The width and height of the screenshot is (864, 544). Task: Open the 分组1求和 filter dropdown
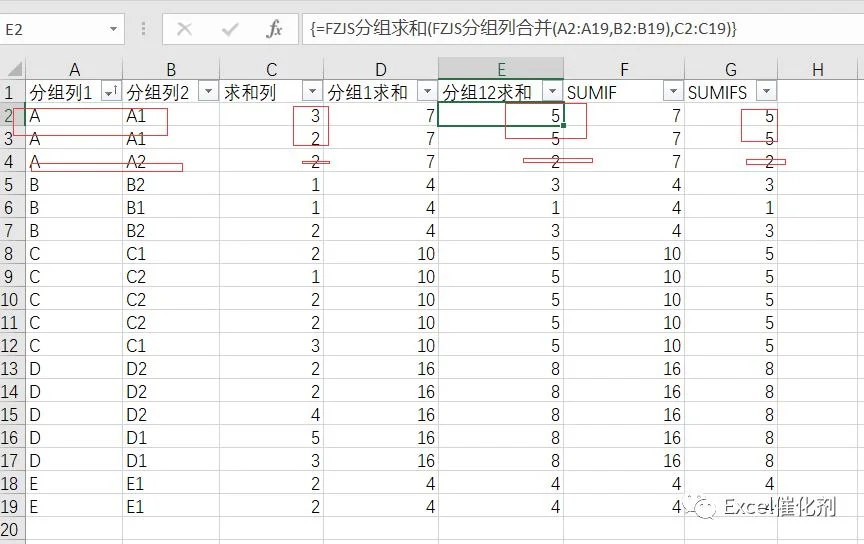point(427,91)
